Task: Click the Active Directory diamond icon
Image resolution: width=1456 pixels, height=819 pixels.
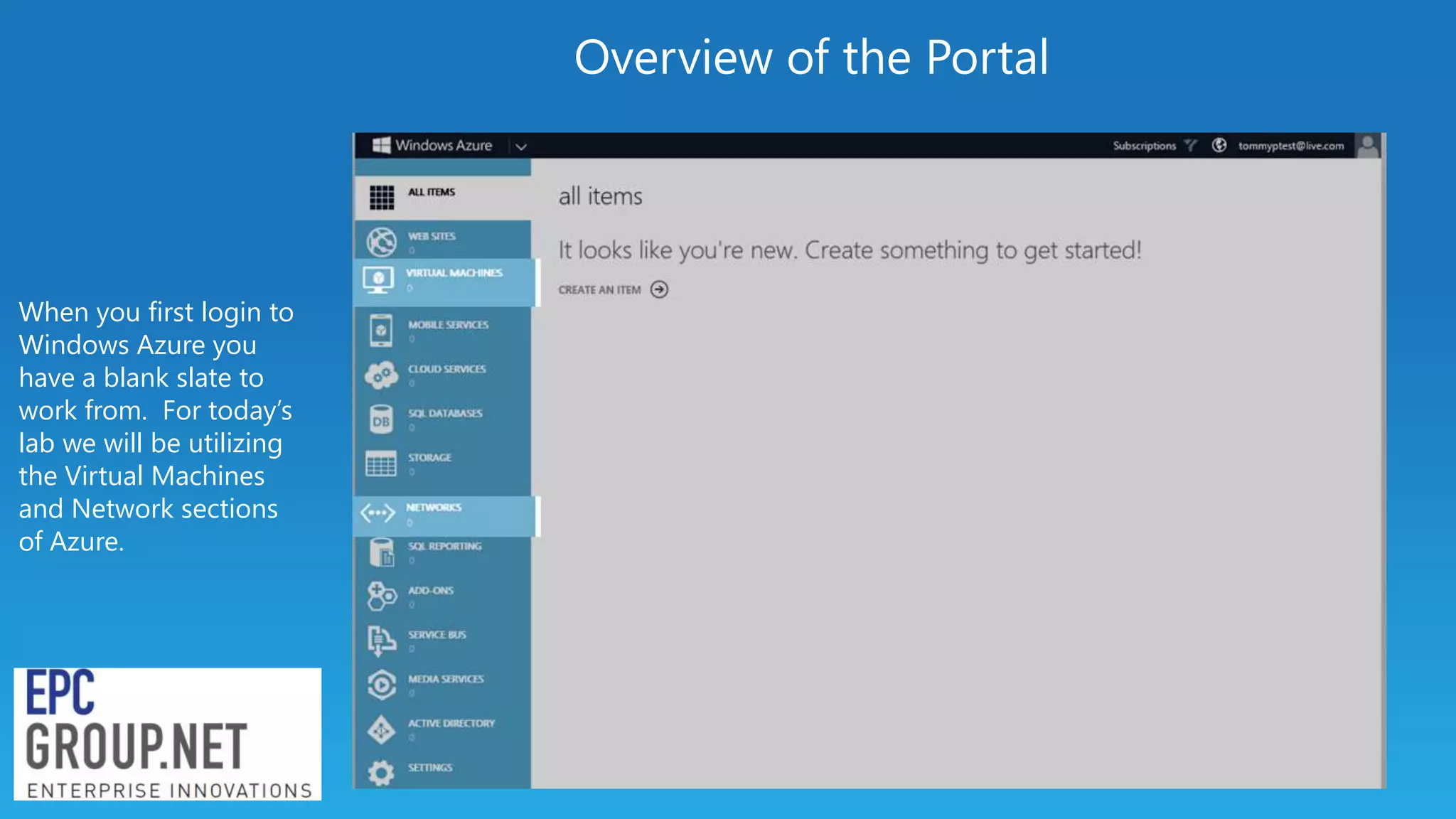Action: coord(382,730)
